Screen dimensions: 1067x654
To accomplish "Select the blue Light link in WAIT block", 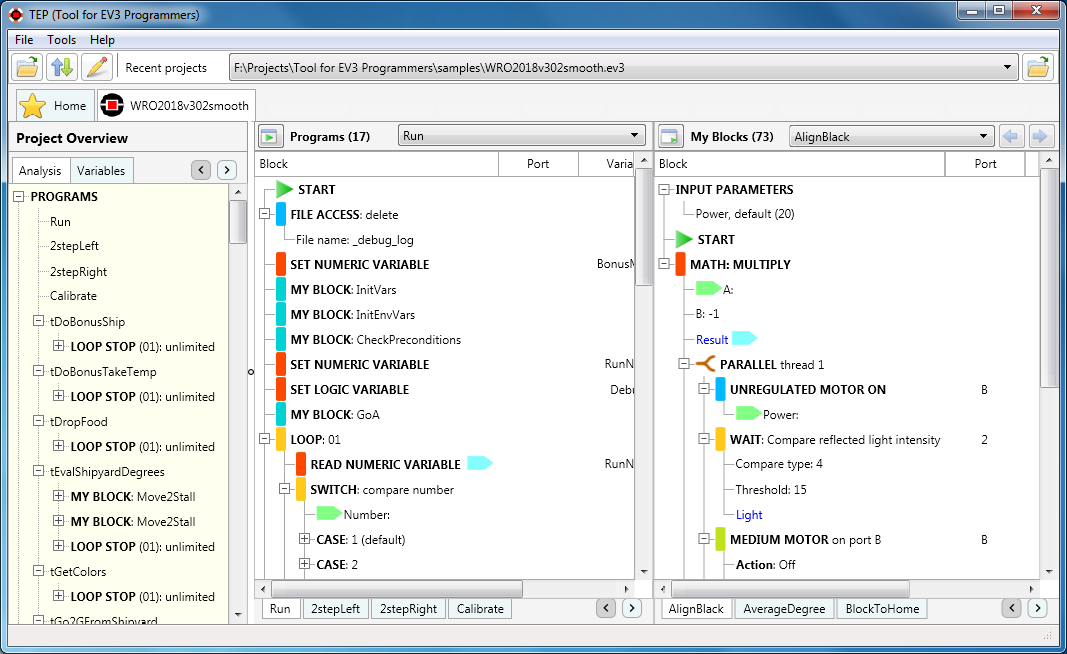I will click(749, 515).
